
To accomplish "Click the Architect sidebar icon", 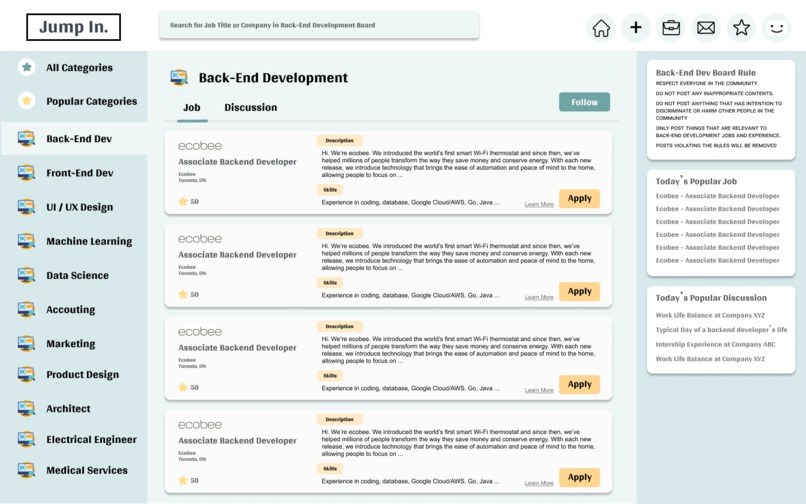I will point(26,408).
